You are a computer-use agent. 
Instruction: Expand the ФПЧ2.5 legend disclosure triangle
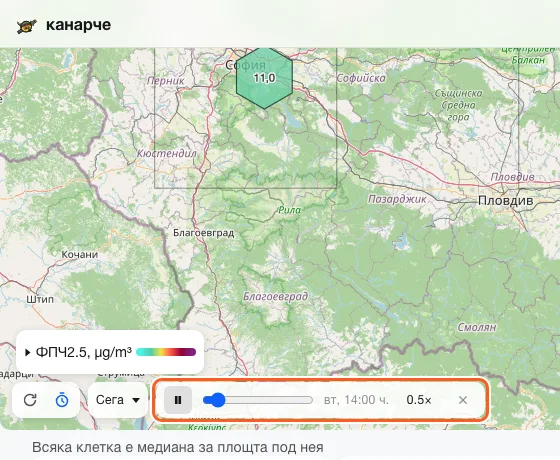click(x=28, y=352)
